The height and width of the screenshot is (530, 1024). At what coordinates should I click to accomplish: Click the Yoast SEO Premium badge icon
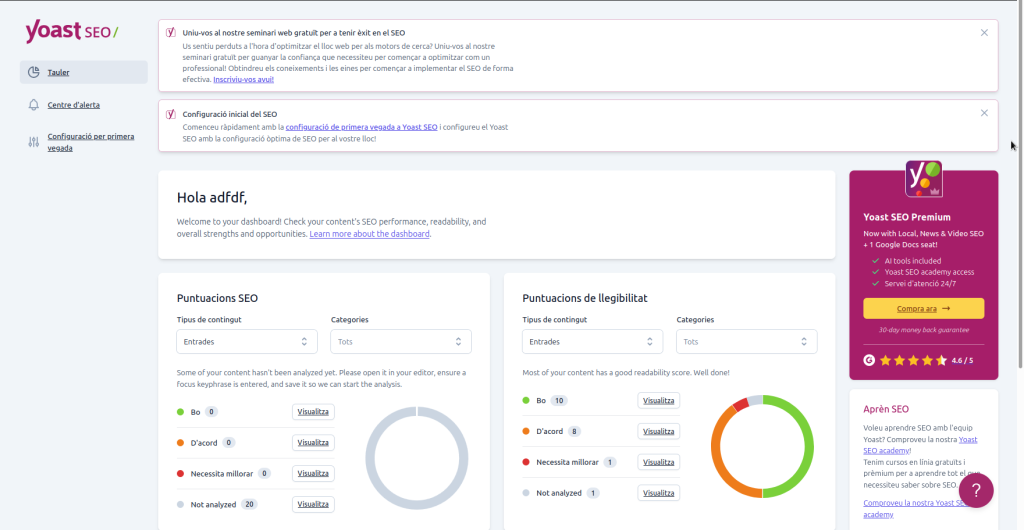923,178
